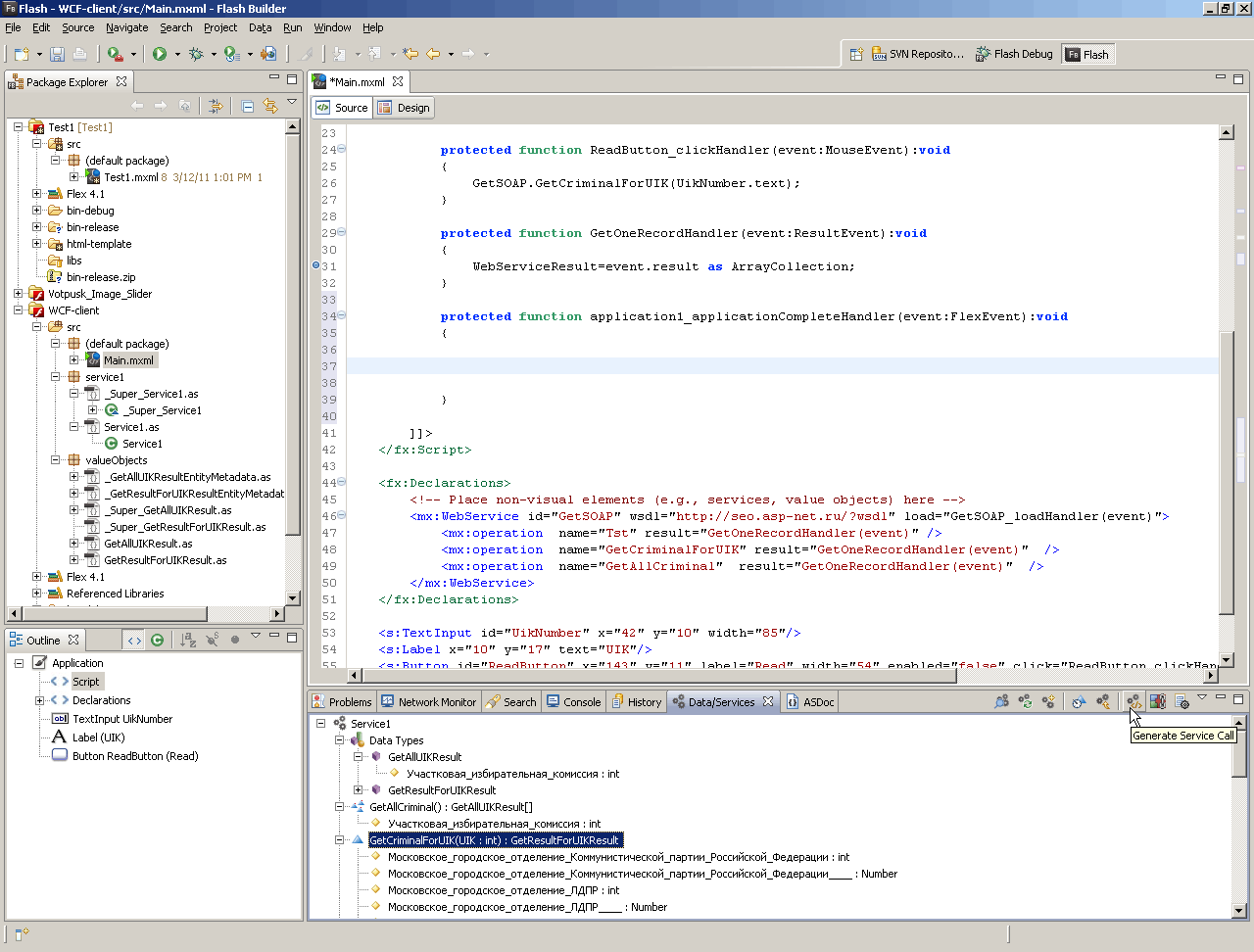Viewport: 1254px width, 952px height.
Task: Click Collapse All icon in Package Explorer
Action: [x=248, y=106]
